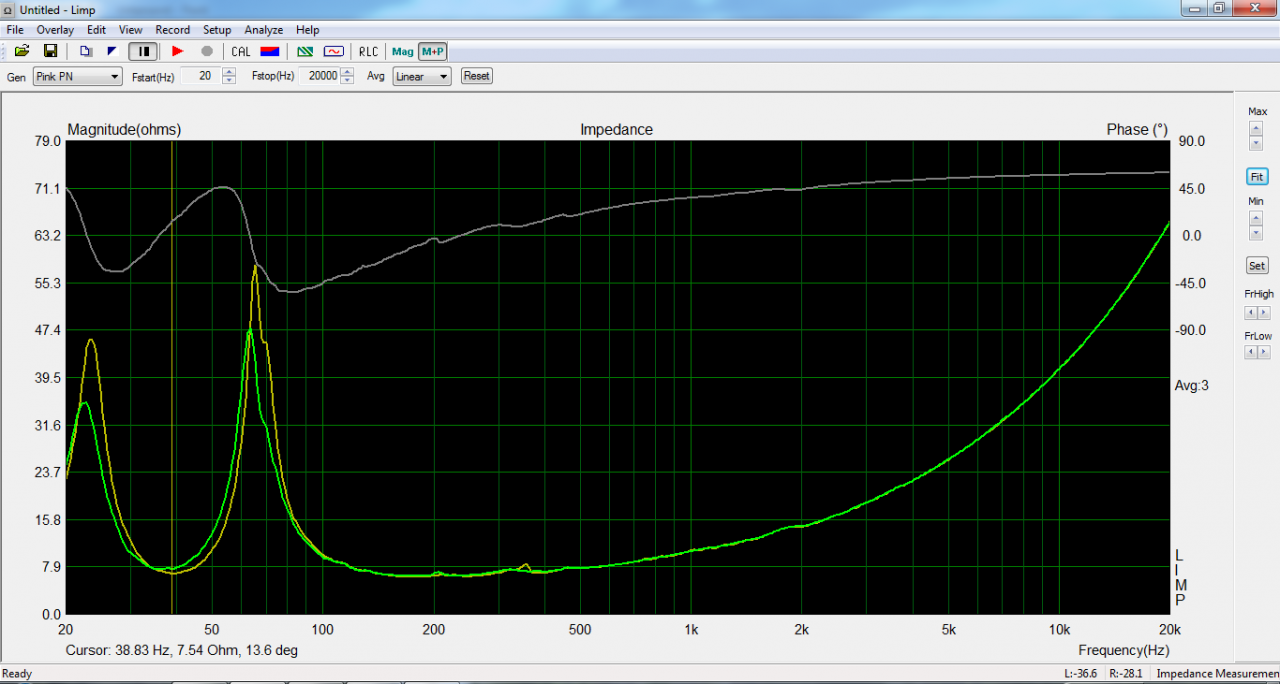The height and width of the screenshot is (684, 1280).
Task: Click the Magnitude(ohms) axis label
Action: 124,130
